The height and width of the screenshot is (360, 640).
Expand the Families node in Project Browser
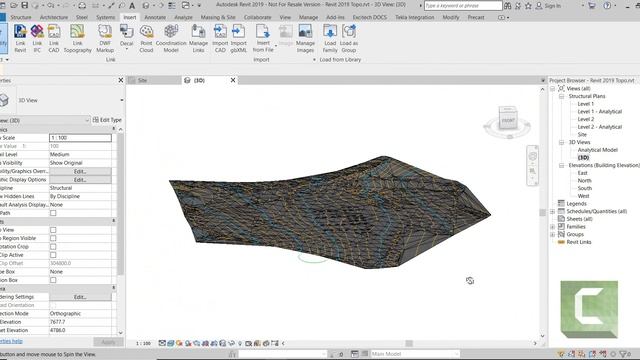553,227
